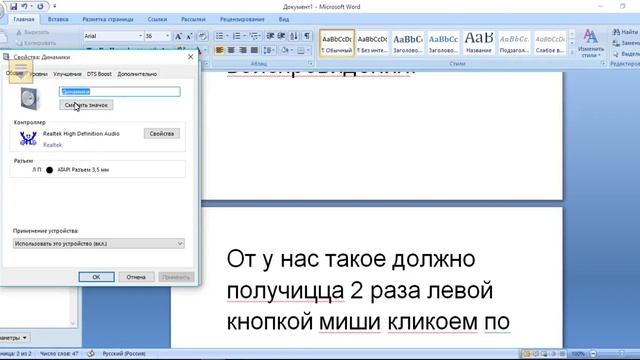The image size is (640, 360).
Task: Increase paragraph indent
Action: click(x=282, y=36)
